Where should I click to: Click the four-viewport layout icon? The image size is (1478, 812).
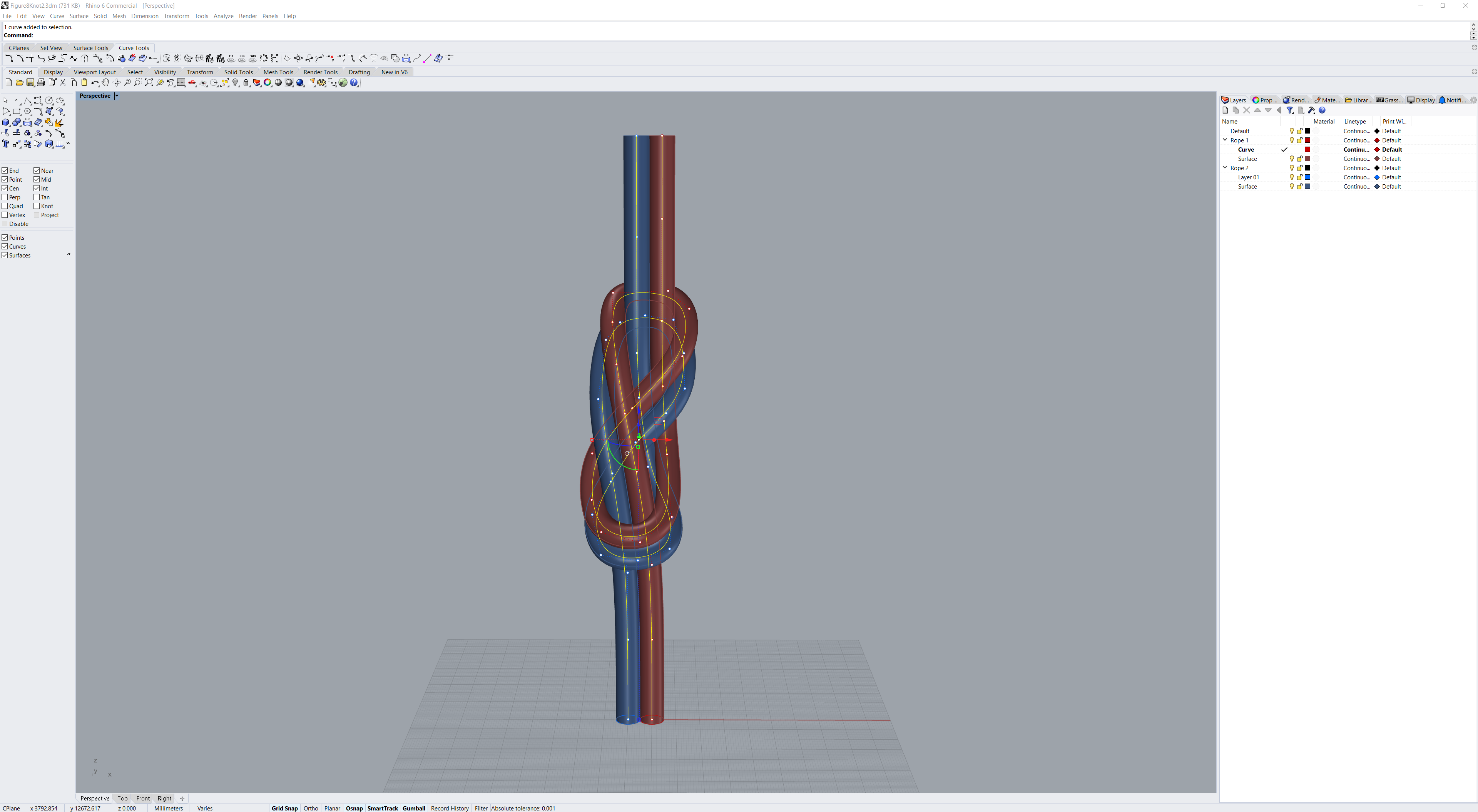point(181,83)
